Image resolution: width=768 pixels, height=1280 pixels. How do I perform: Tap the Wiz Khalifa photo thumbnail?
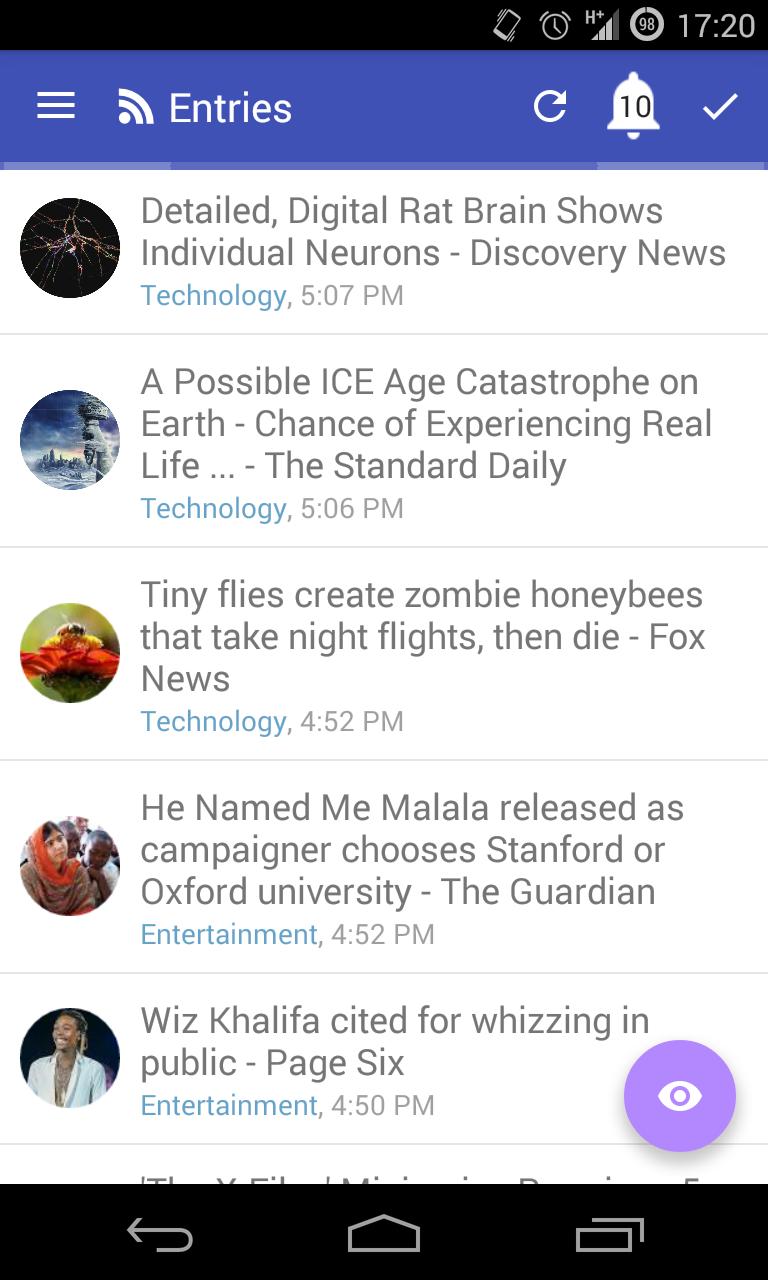tap(70, 1058)
